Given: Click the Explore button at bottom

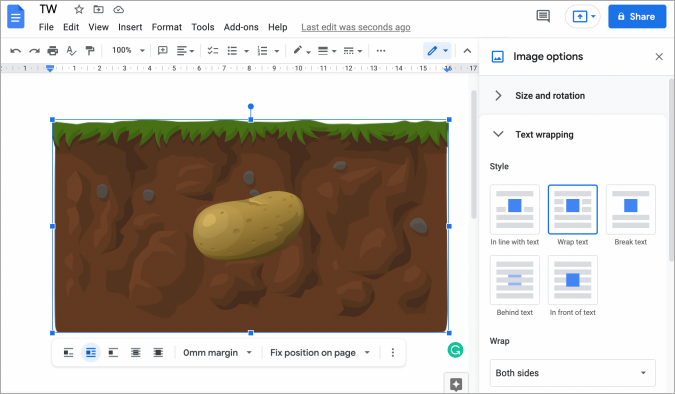Looking at the screenshot, I should pyautogui.click(x=456, y=383).
